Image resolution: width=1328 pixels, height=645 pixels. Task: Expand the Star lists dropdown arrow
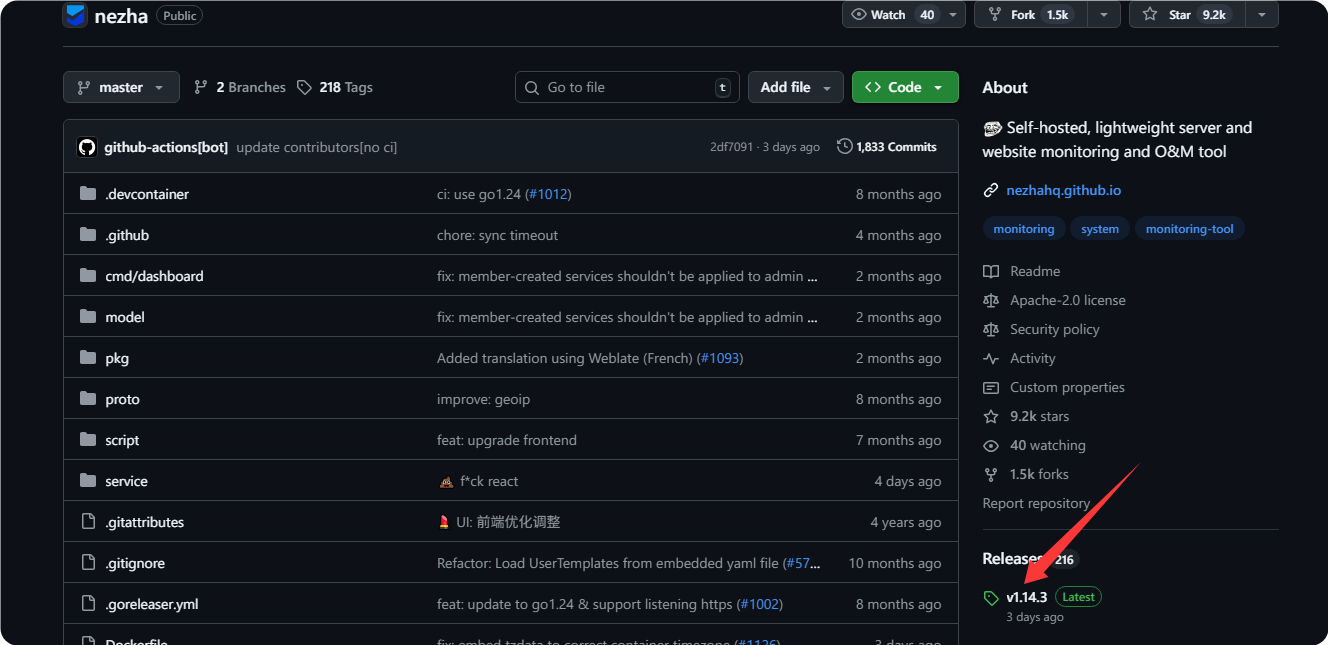1262,14
